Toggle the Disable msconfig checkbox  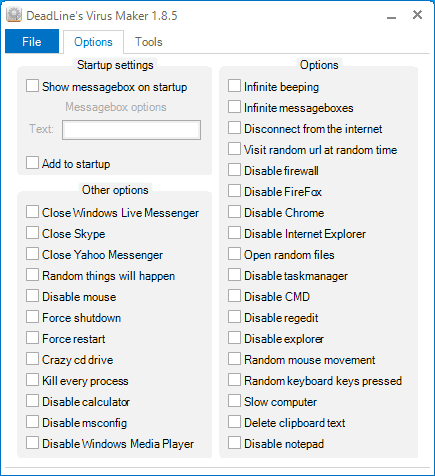(32, 422)
